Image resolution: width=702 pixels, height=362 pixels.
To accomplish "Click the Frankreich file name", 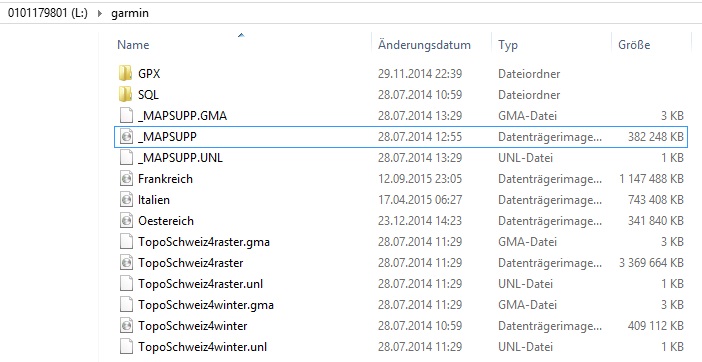I will pos(165,179).
